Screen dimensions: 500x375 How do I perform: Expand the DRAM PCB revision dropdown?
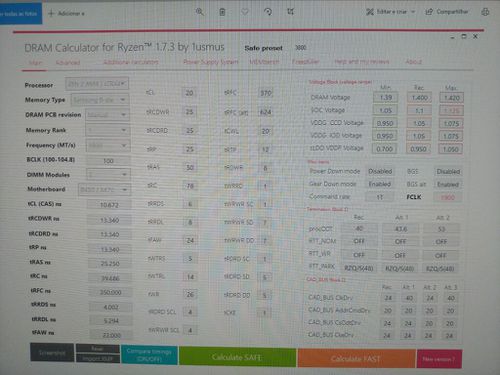click(107, 115)
